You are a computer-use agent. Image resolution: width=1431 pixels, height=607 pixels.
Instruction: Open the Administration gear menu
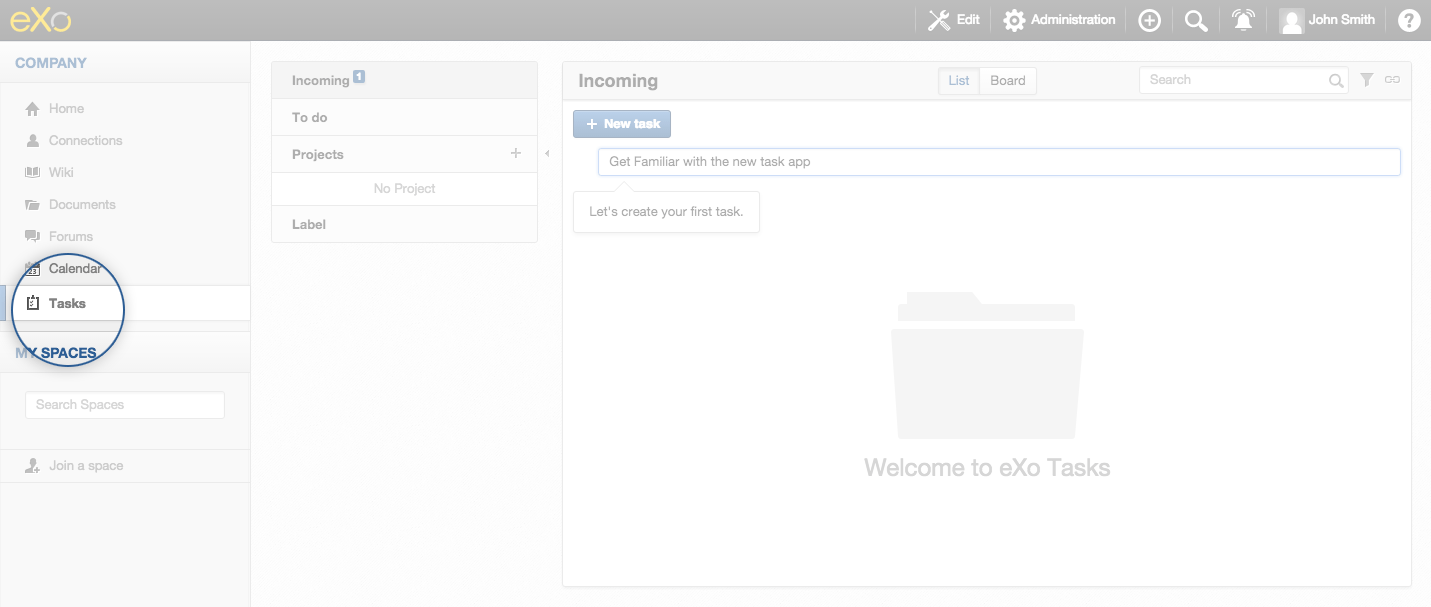tap(1014, 20)
